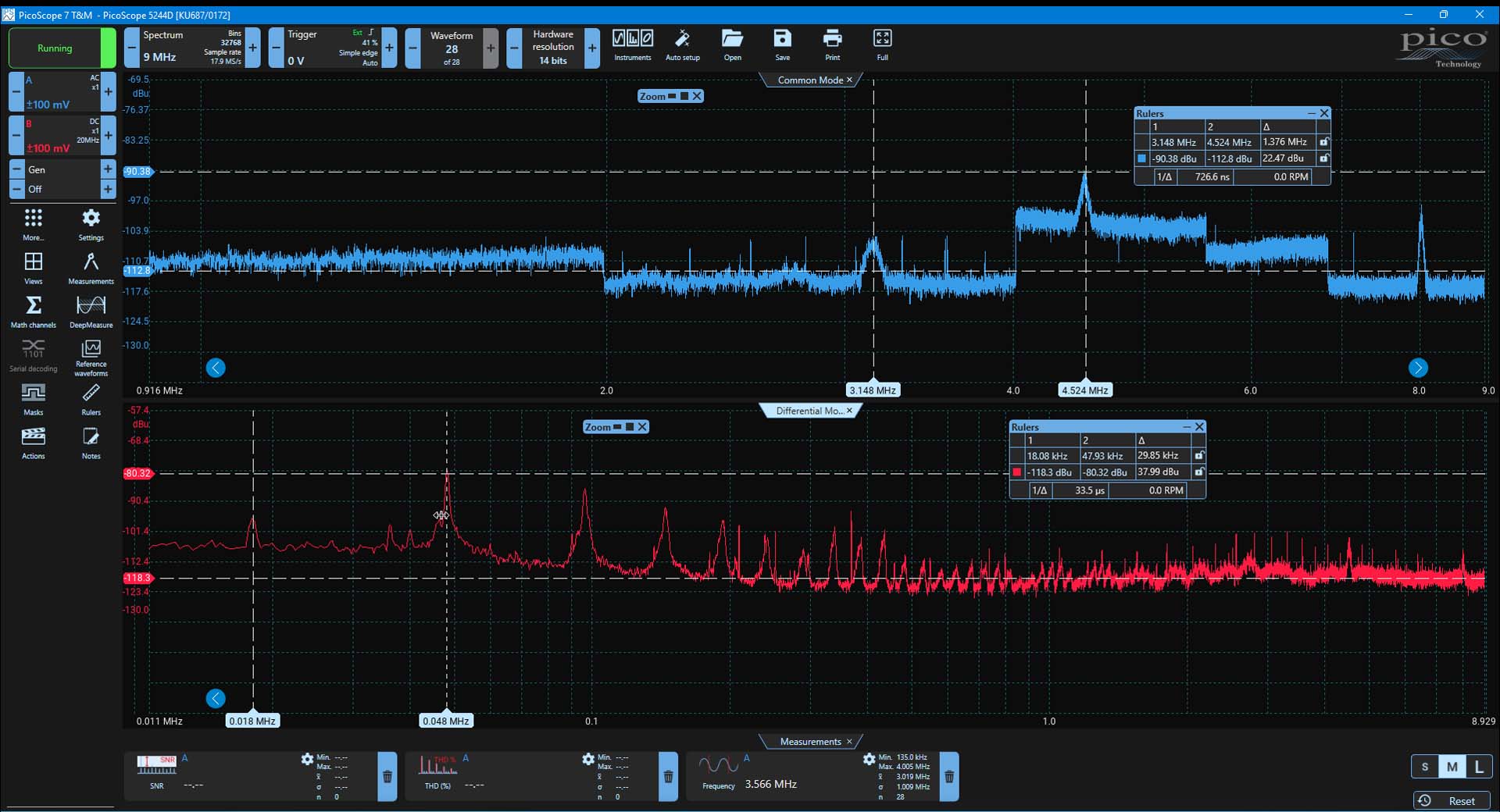
Task: Delete the Frequency measurement
Action: pos(949,777)
